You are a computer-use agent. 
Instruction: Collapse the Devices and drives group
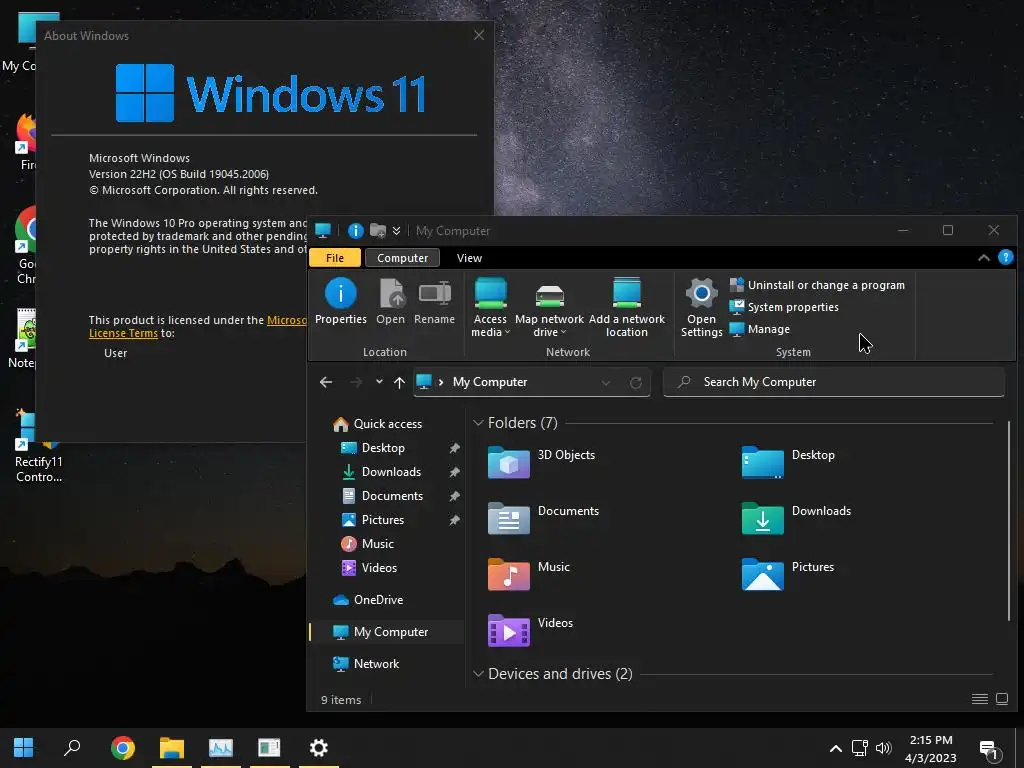(478, 674)
